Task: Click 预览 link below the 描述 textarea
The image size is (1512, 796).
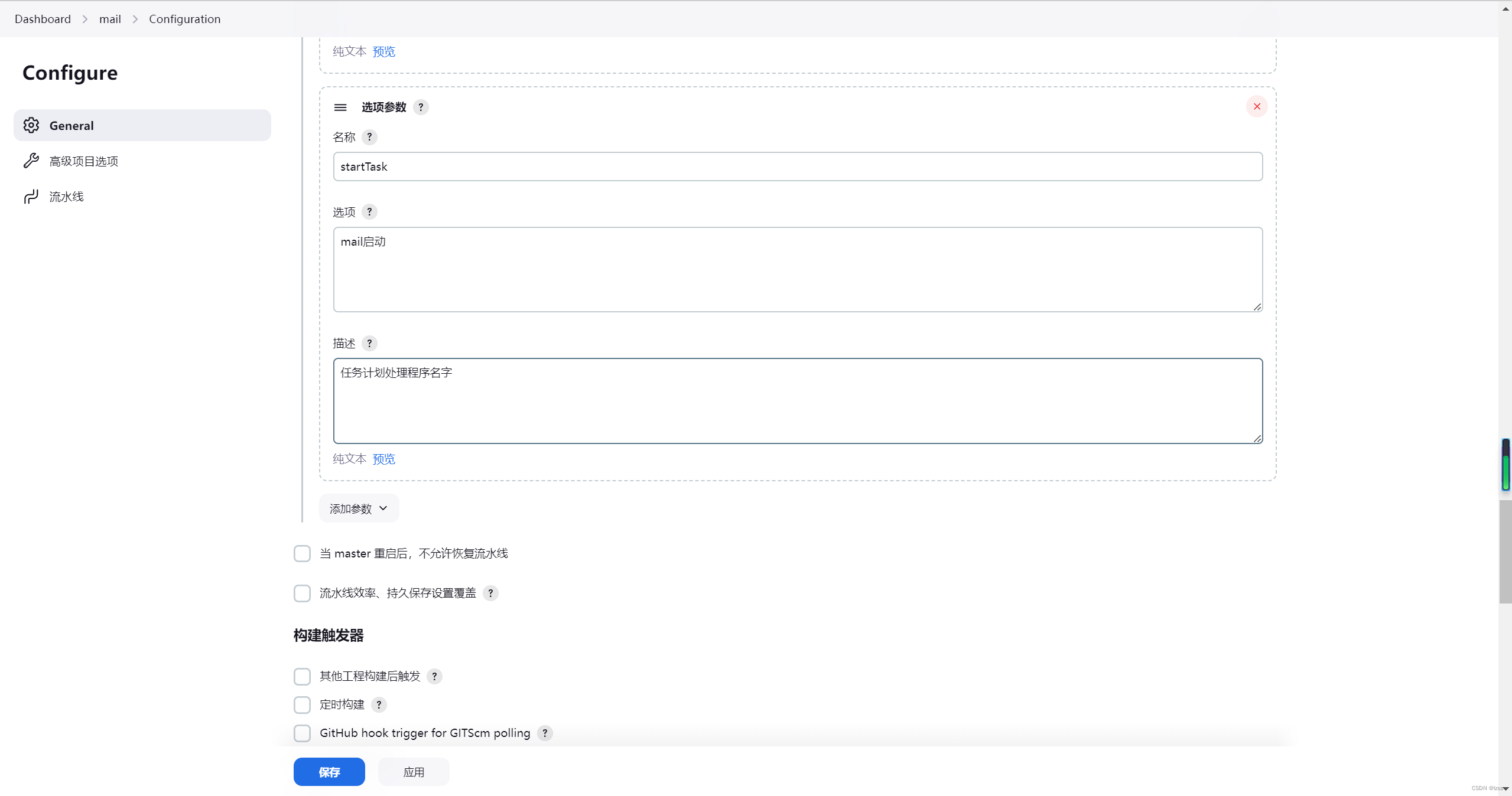Action: click(383, 459)
